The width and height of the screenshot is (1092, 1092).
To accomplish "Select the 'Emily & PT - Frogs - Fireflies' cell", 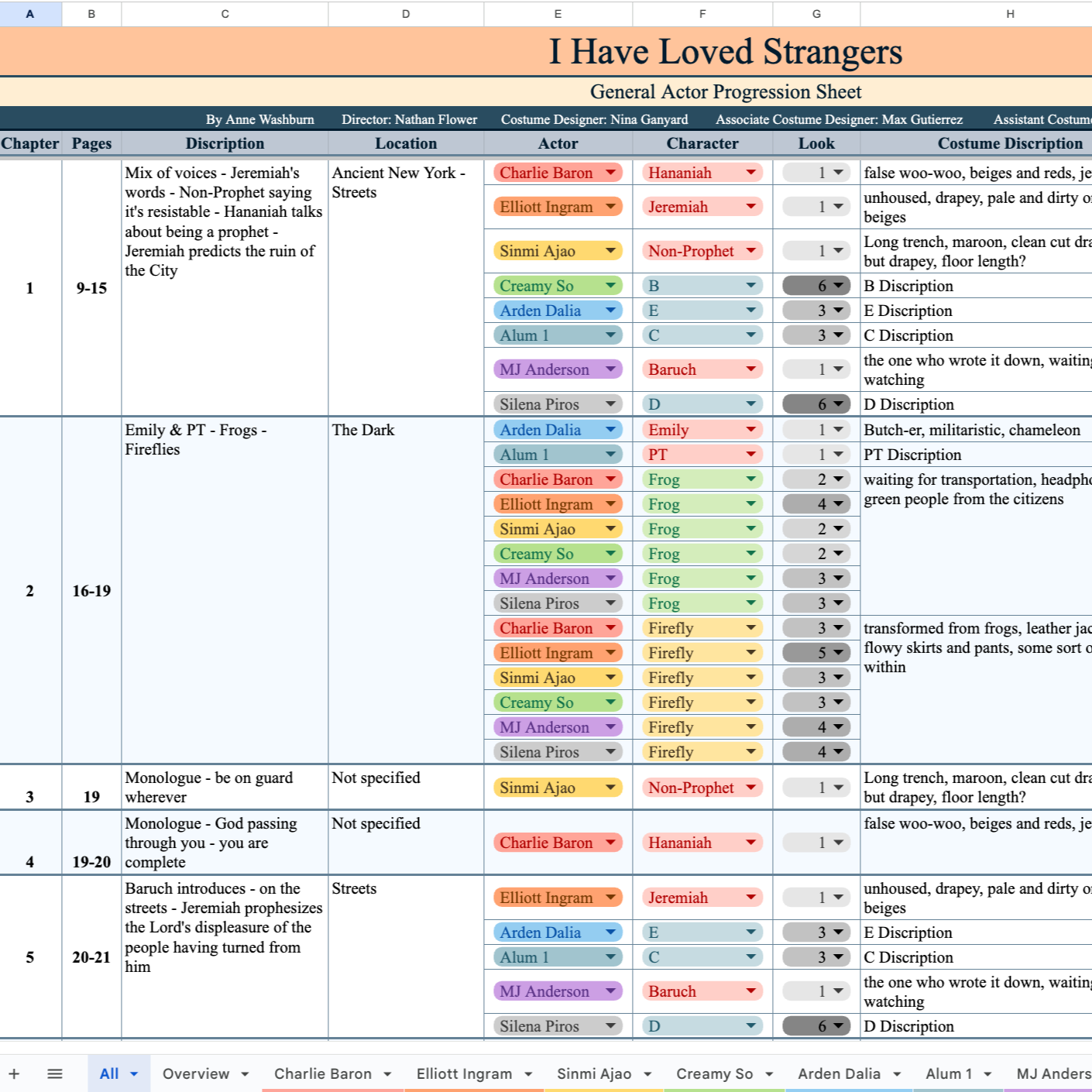I will click(225, 590).
